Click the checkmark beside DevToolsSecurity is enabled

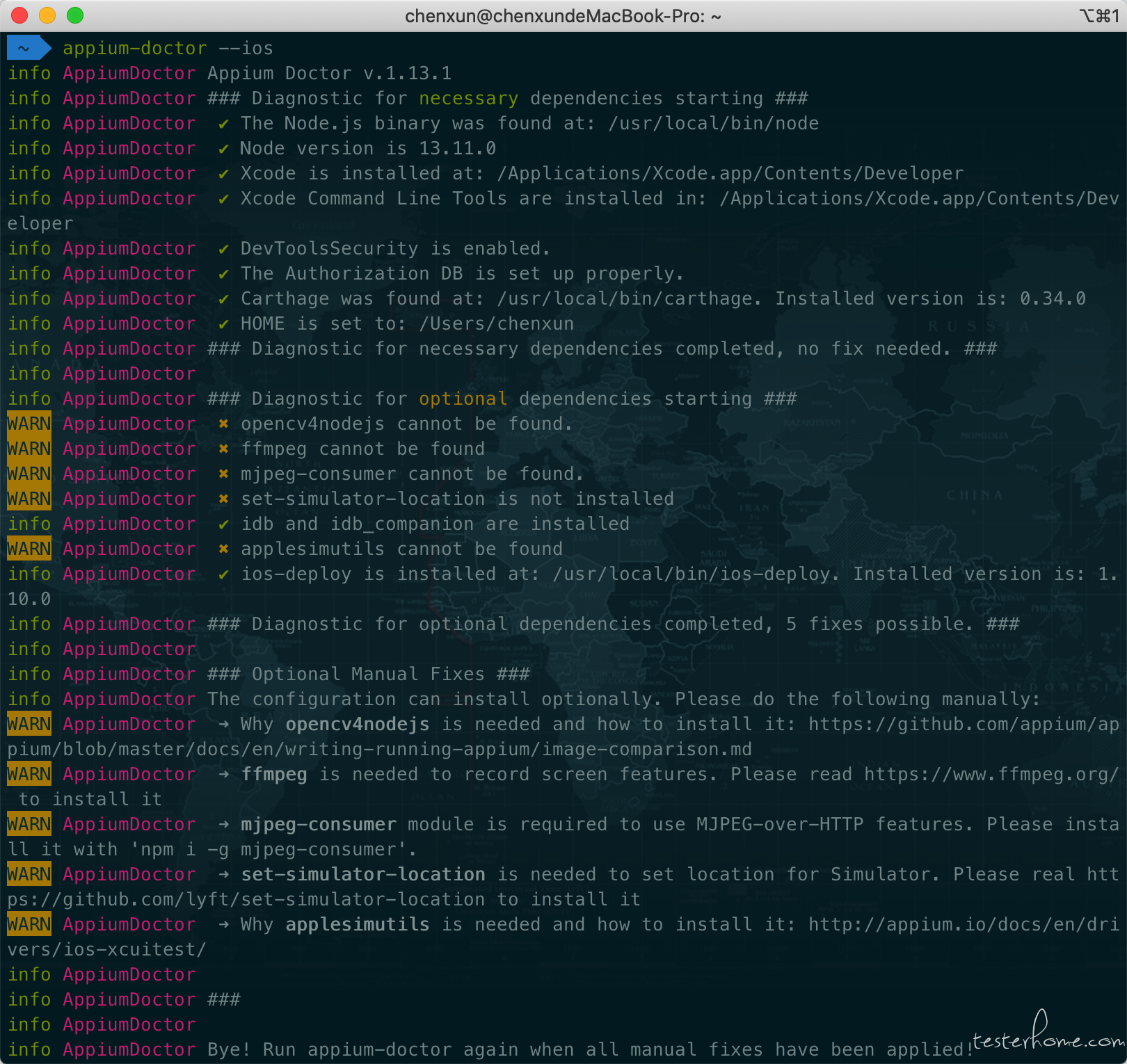(223, 249)
